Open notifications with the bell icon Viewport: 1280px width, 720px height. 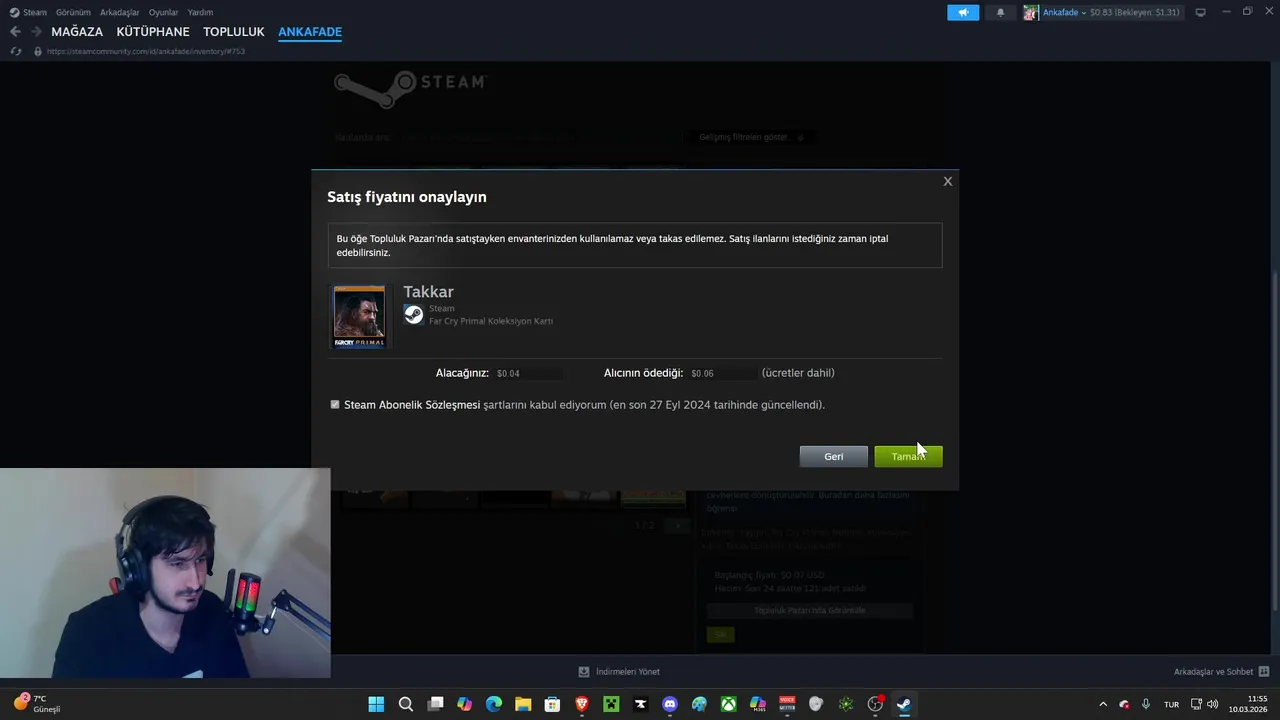[x=1000, y=12]
